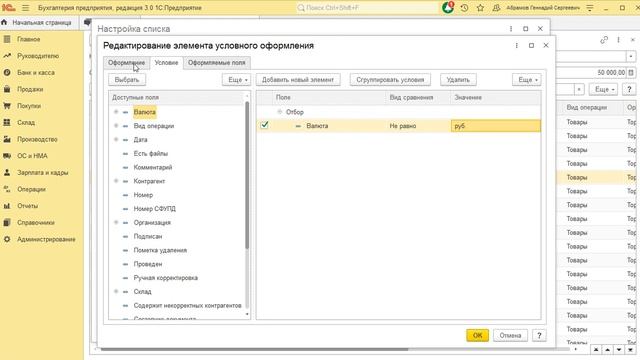The height and width of the screenshot is (360, 640).
Task: Open kebab menu of Настройка списка window
Action: point(511,29)
